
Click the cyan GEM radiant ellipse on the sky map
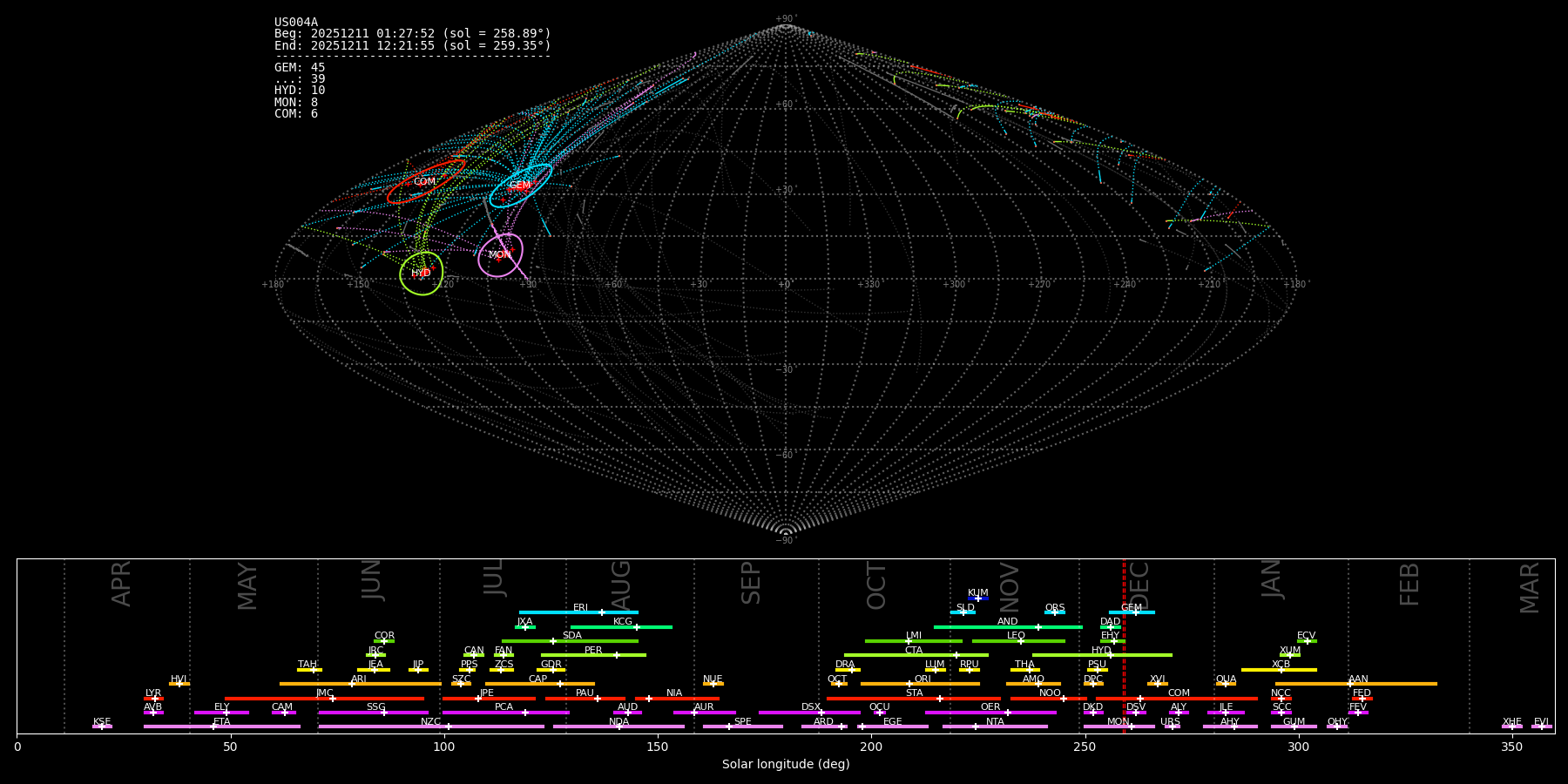pos(520,186)
